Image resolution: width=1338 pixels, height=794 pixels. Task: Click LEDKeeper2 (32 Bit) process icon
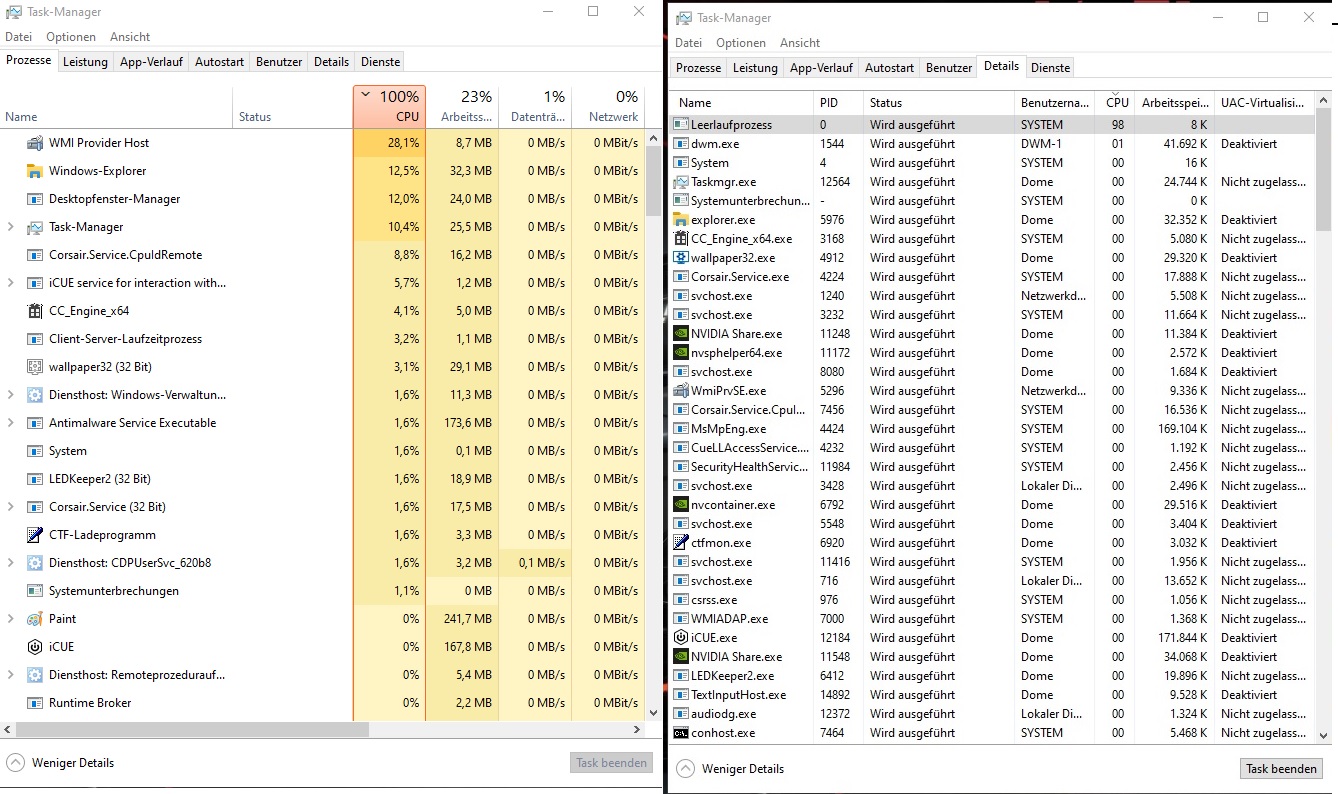35,479
